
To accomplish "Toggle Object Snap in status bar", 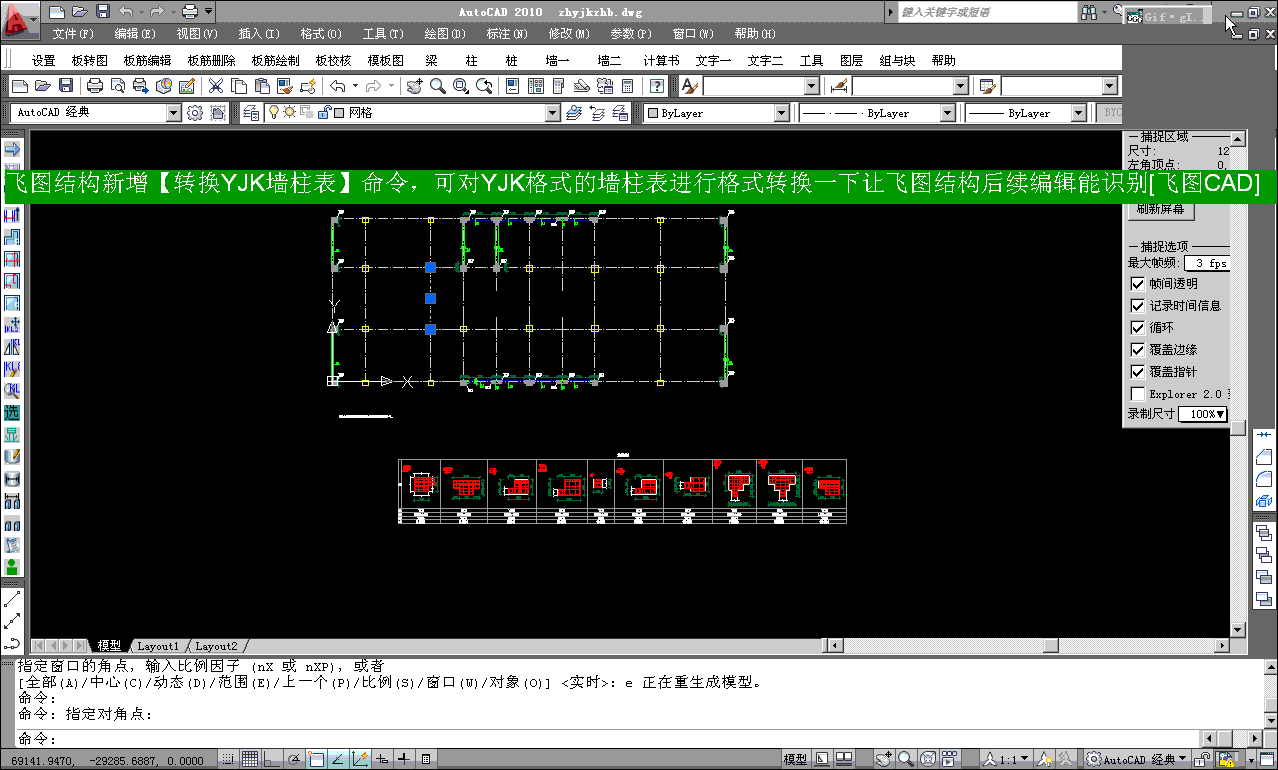I will tap(316, 759).
